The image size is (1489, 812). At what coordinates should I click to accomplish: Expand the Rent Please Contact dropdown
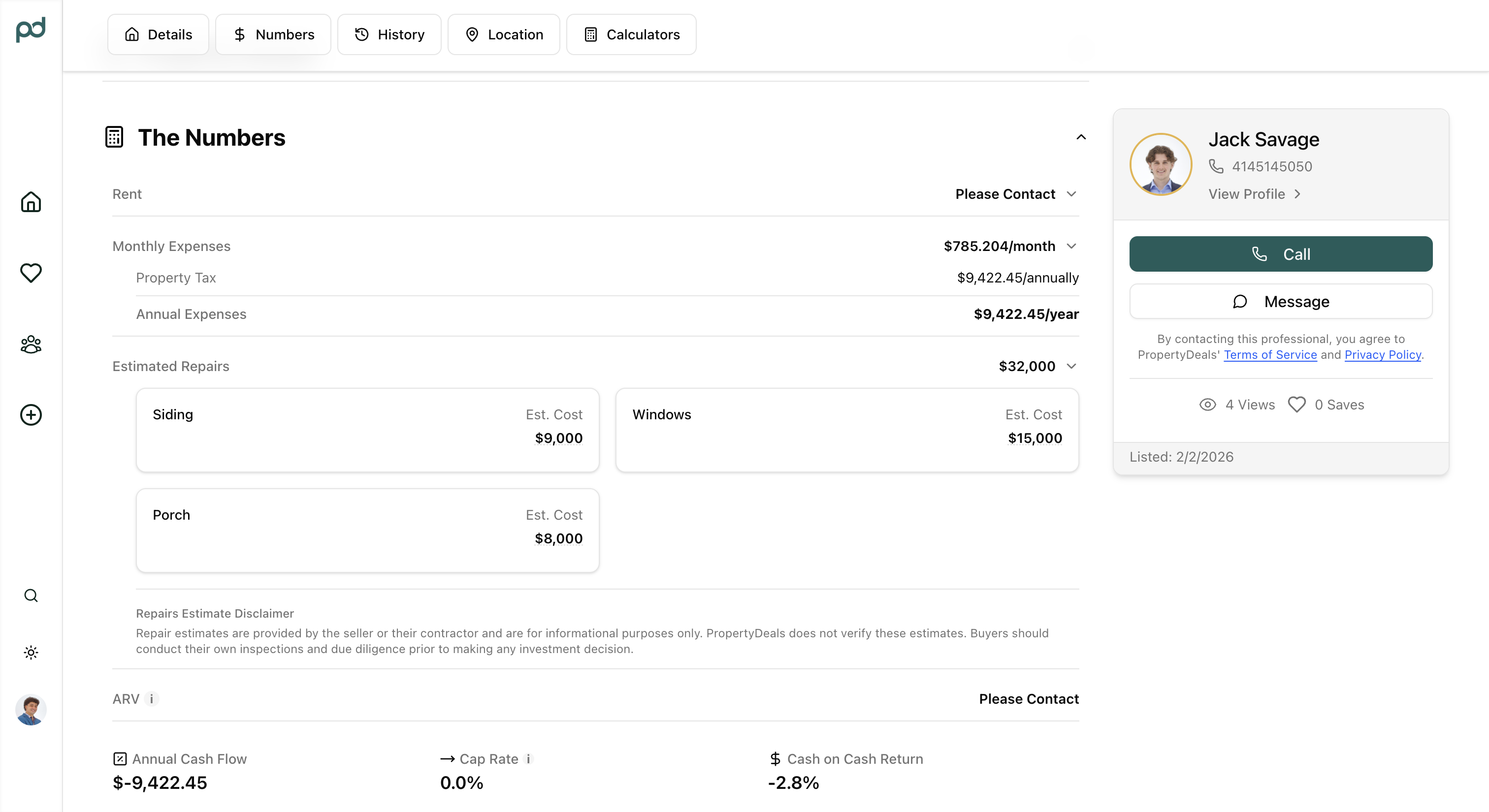tap(1071, 194)
